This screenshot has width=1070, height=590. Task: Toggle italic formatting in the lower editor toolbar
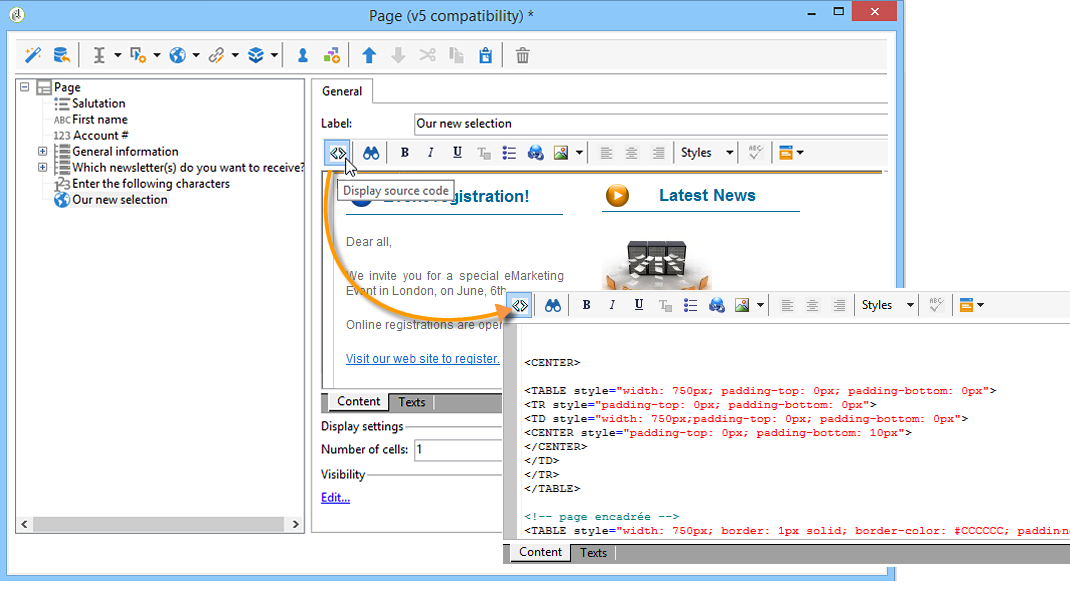click(612, 305)
